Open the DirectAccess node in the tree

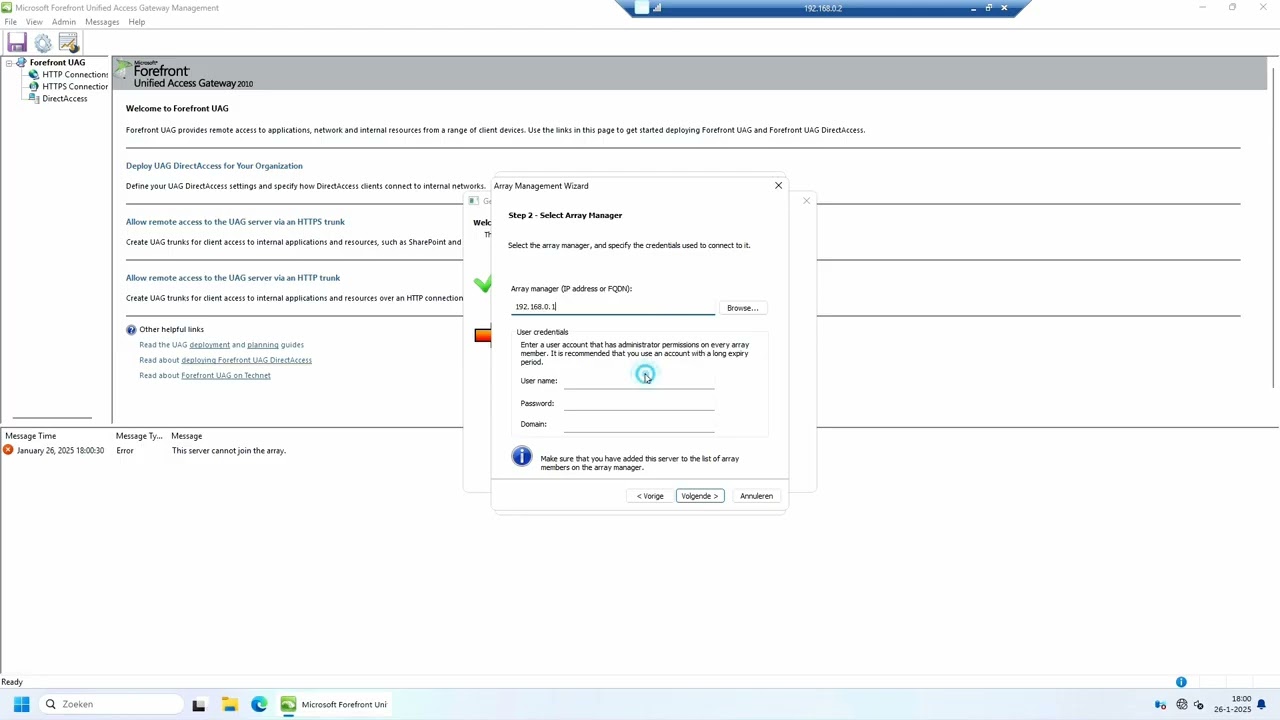coord(64,98)
